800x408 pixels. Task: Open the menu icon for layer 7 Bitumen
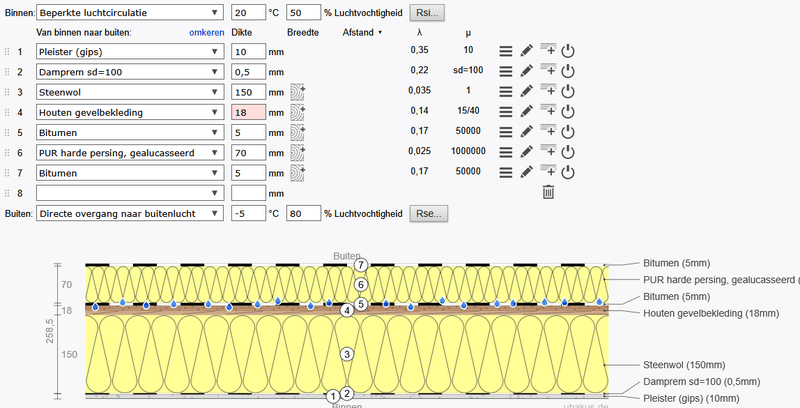(x=506, y=172)
